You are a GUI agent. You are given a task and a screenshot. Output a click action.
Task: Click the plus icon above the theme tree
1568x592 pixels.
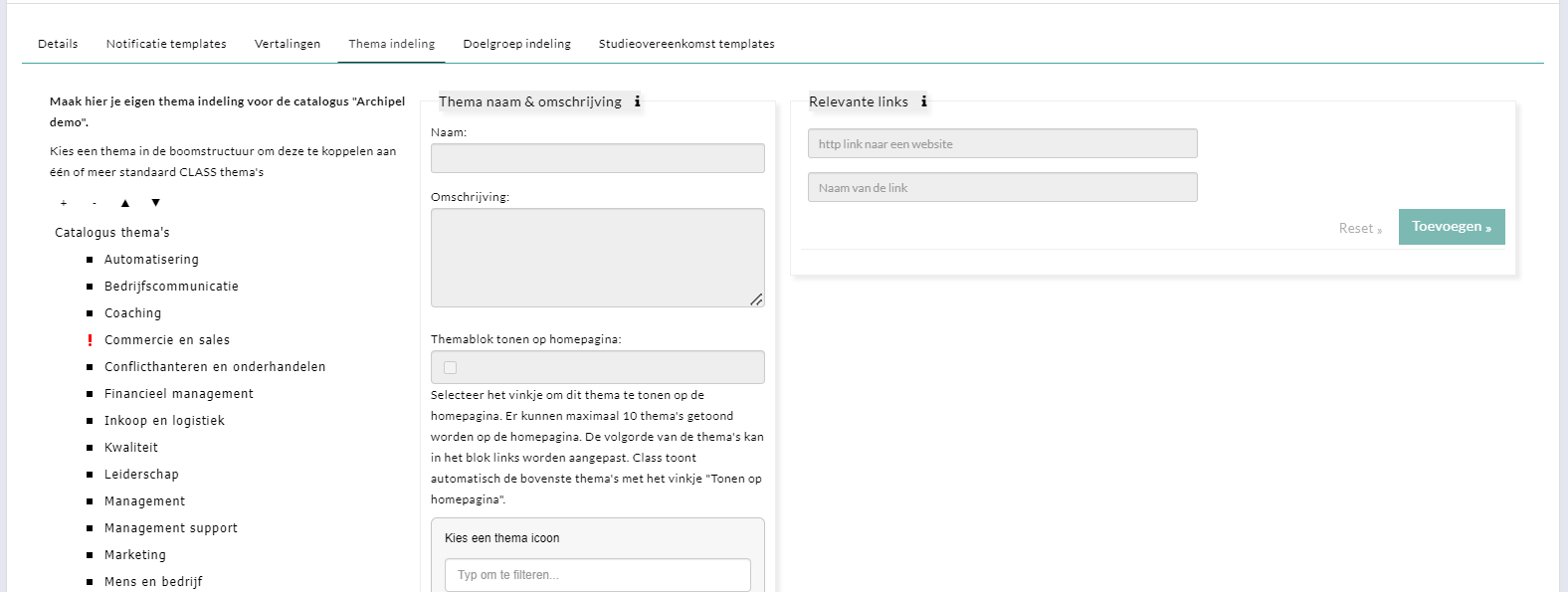coord(64,203)
